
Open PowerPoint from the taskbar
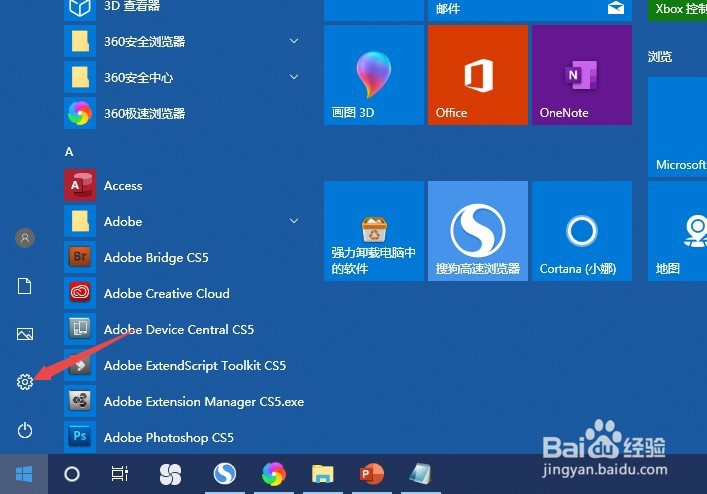tap(372, 474)
